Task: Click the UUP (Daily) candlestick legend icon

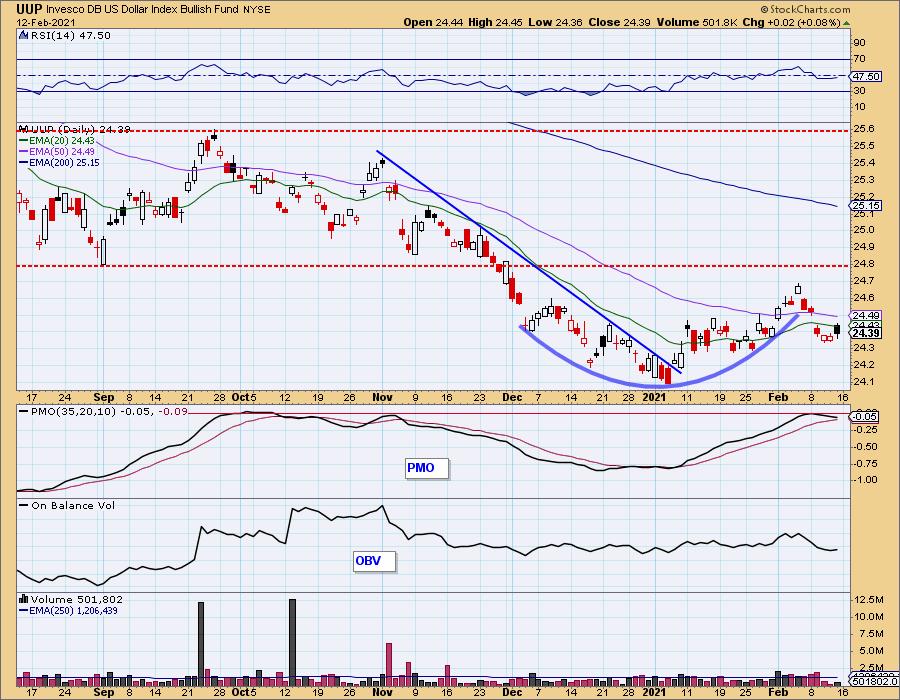Action: pos(24,129)
